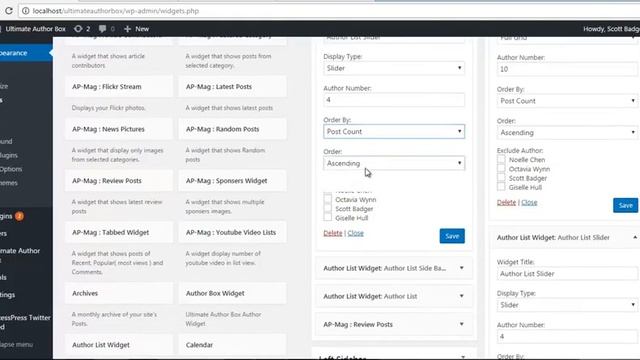Open Plugins menu with update badge

click(x=12, y=216)
